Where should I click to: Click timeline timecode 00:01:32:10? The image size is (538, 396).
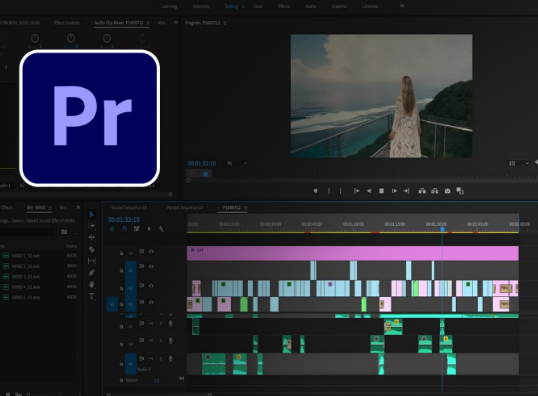coord(124,220)
